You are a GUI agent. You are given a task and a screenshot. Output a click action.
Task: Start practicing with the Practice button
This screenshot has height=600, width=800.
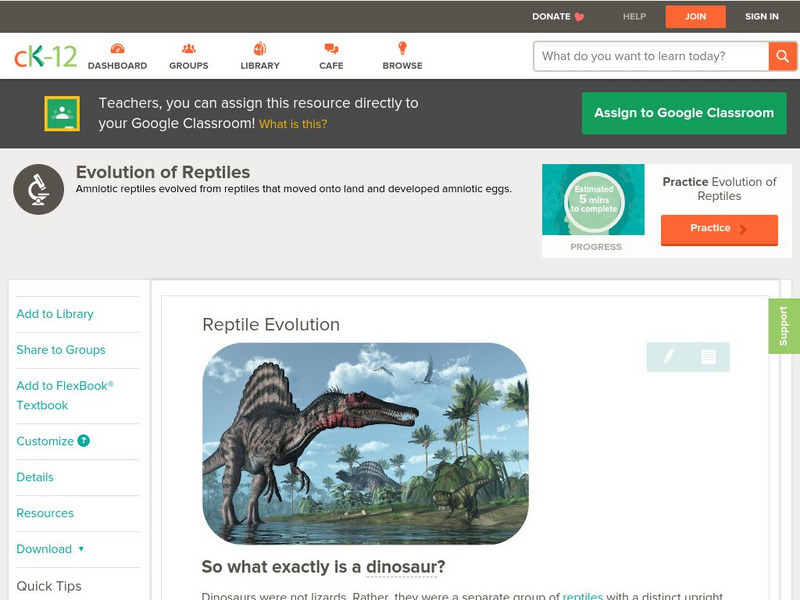[718, 229]
